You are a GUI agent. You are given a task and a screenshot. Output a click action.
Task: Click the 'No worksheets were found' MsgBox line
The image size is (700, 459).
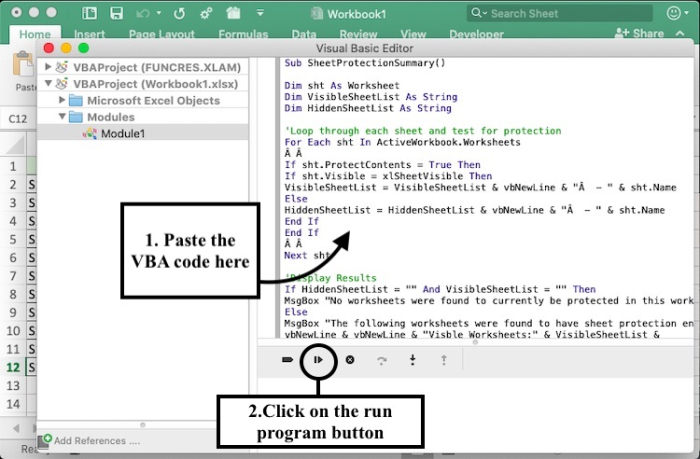[x=489, y=300]
